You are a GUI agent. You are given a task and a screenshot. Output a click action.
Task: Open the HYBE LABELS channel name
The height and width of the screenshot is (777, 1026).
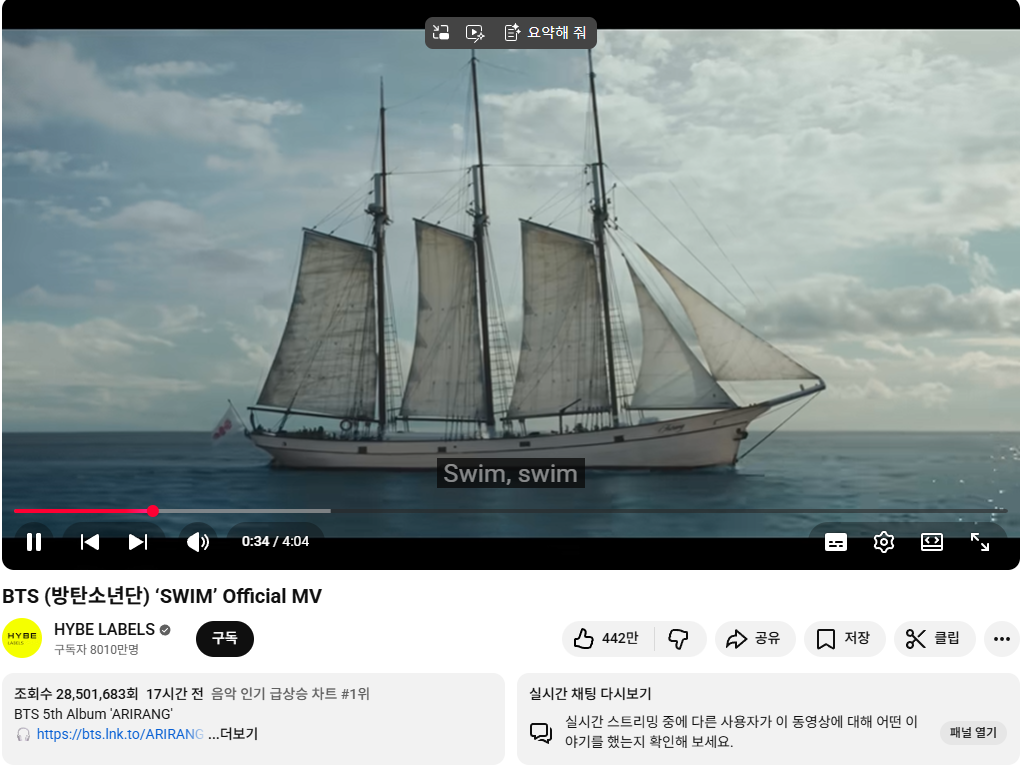(104, 629)
